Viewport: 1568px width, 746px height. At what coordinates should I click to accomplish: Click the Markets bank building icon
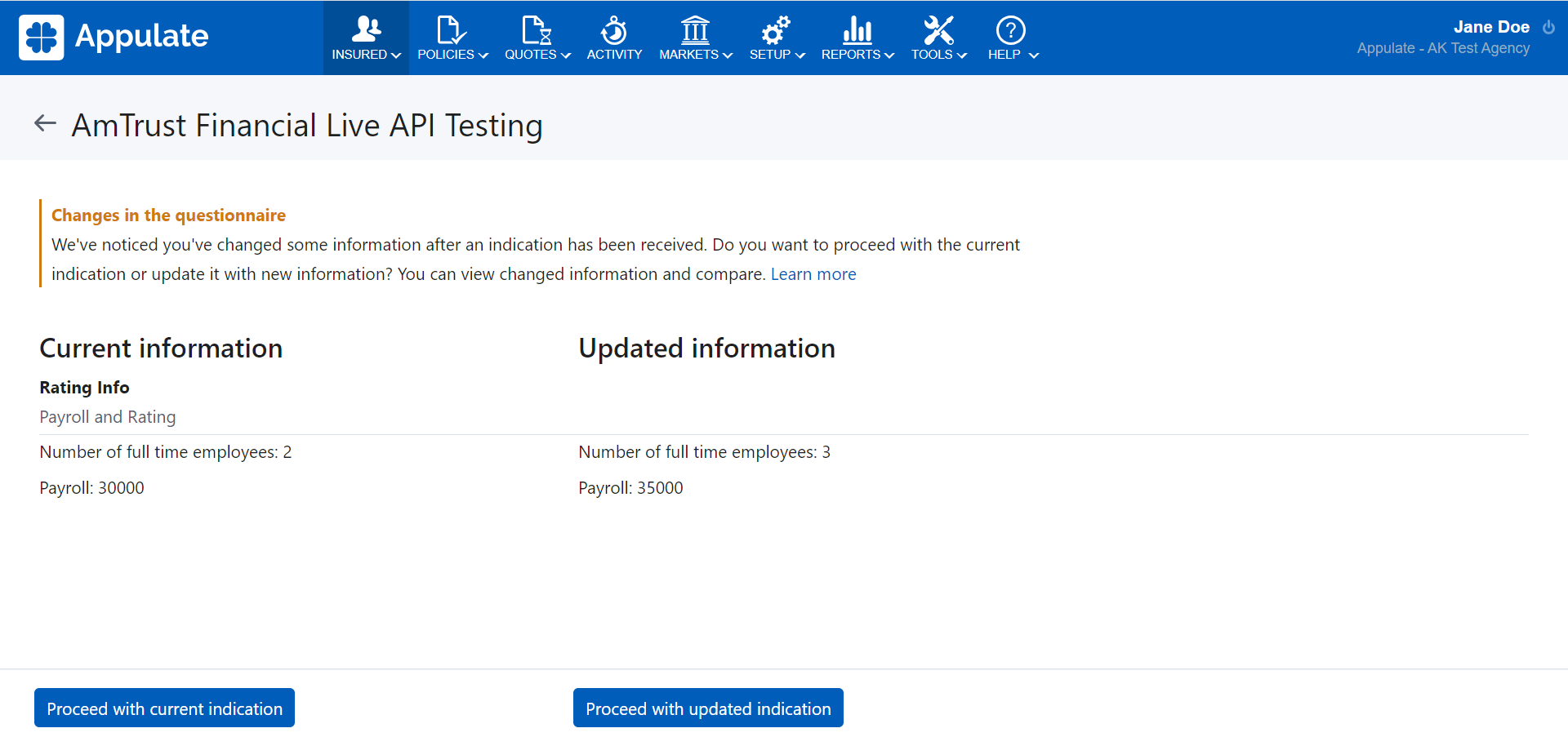[x=695, y=30]
